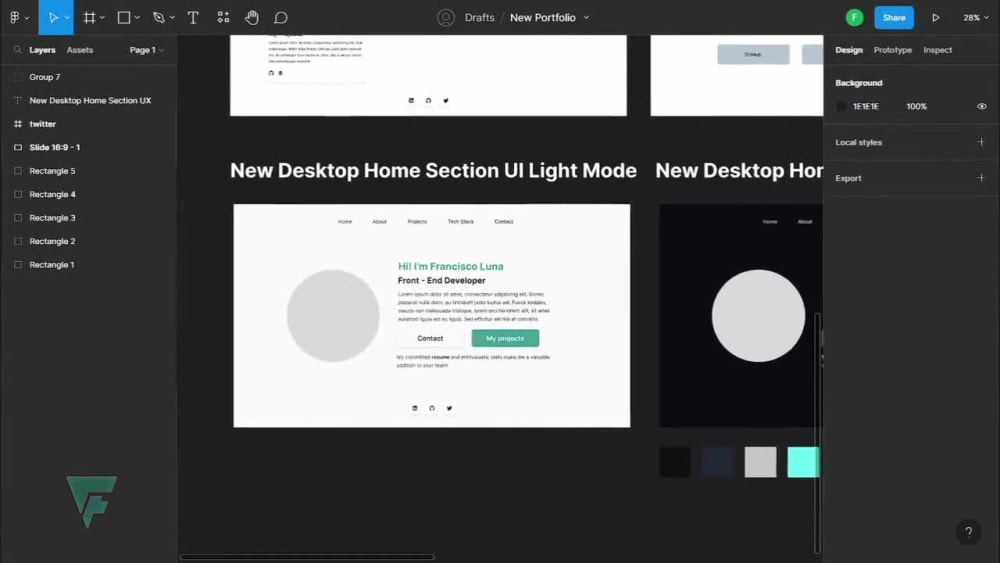Open Pen tool options dropdown arrow
The height and width of the screenshot is (563, 1000).
pos(172,18)
